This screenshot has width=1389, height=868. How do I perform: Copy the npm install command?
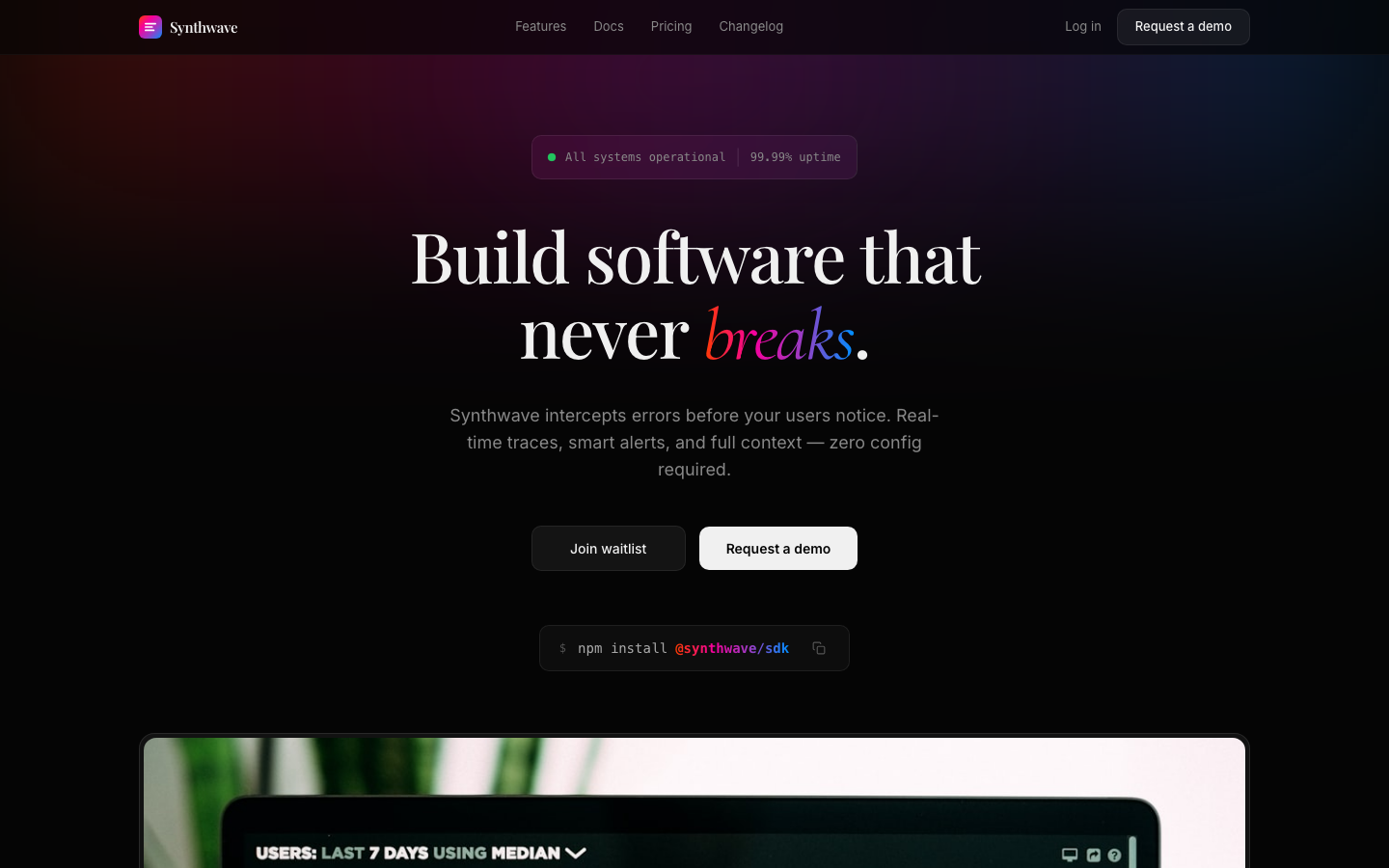(819, 648)
